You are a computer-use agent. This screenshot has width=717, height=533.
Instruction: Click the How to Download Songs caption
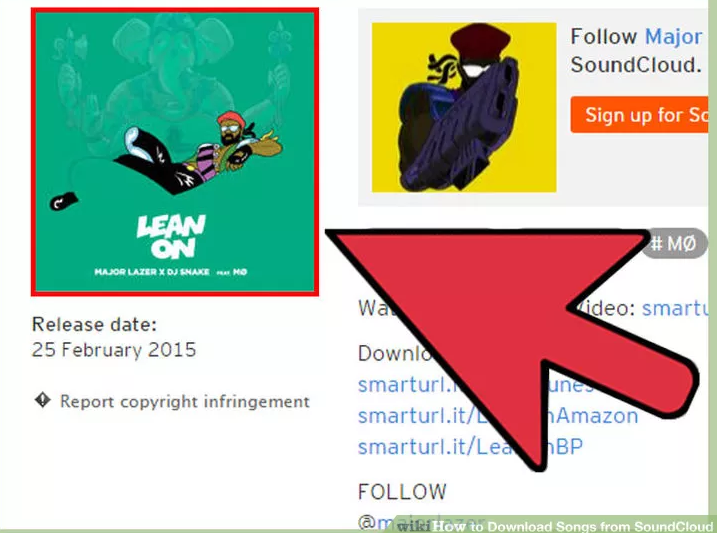pyautogui.click(x=573, y=527)
